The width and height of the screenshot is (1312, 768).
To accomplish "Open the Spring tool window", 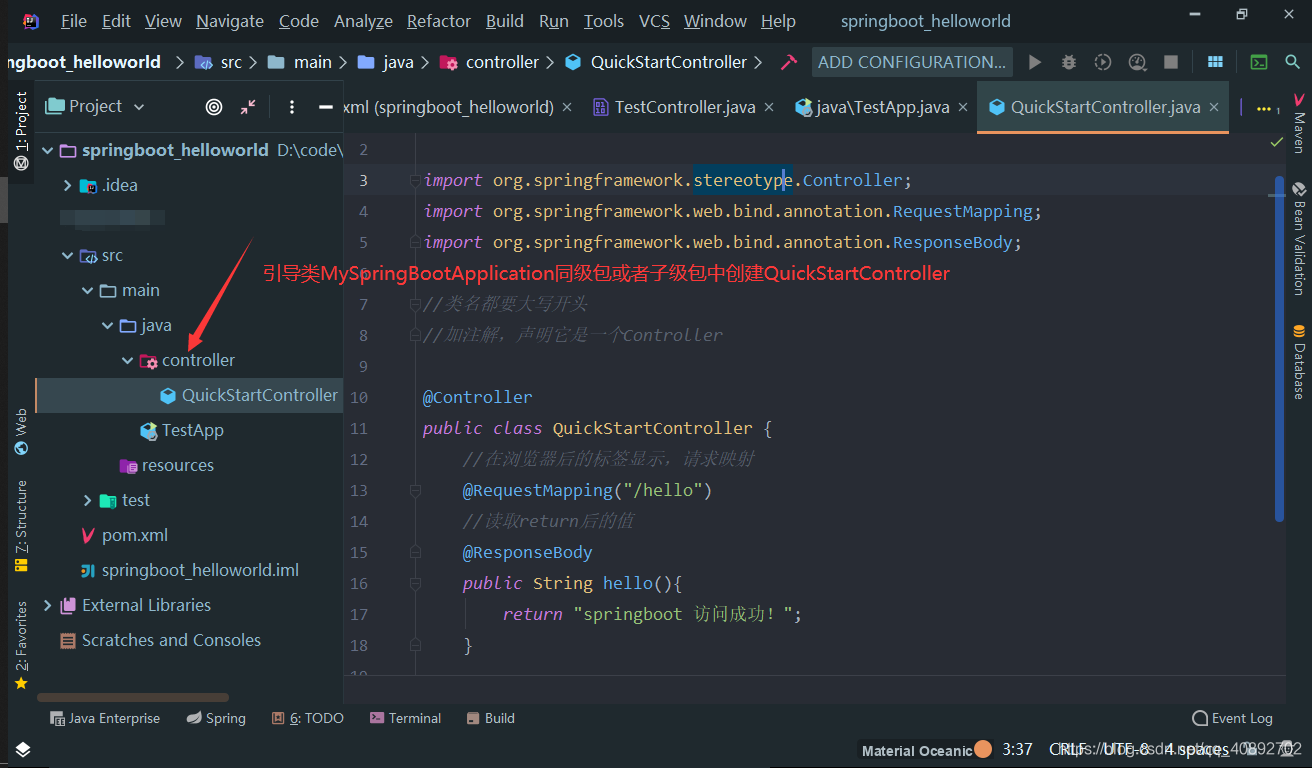I will 217,718.
